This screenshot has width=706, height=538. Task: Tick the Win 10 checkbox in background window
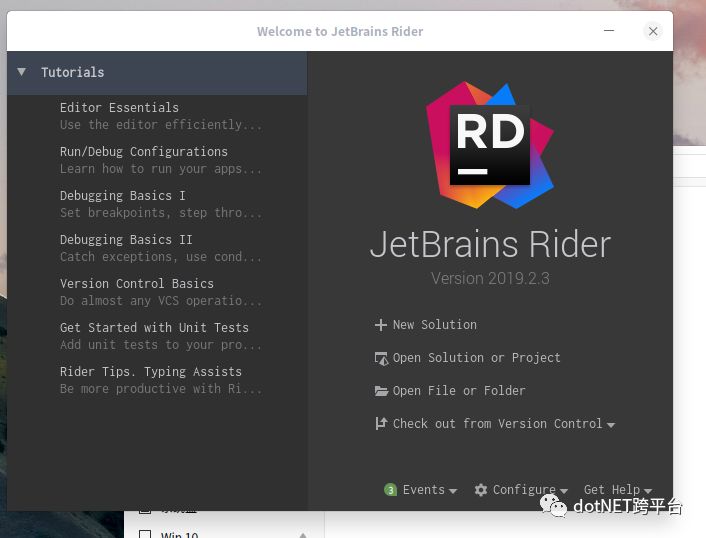[x=145, y=534]
